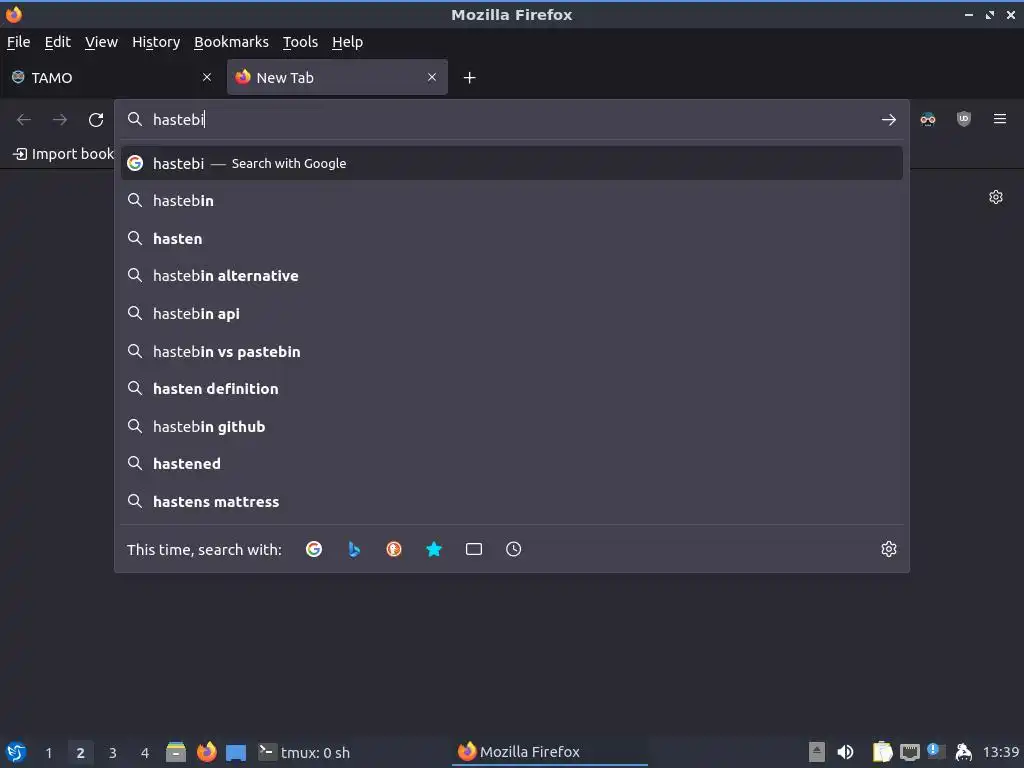The image size is (1024, 768).
Task: Select 'hastebin github' suggestion
Action: click(x=511, y=426)
